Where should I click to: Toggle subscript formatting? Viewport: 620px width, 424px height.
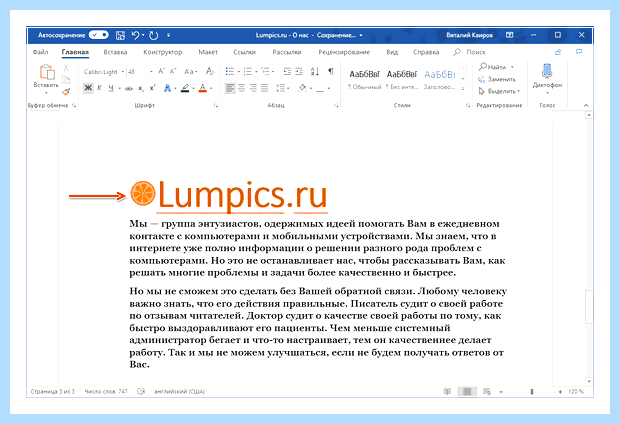tap(141, 88)
